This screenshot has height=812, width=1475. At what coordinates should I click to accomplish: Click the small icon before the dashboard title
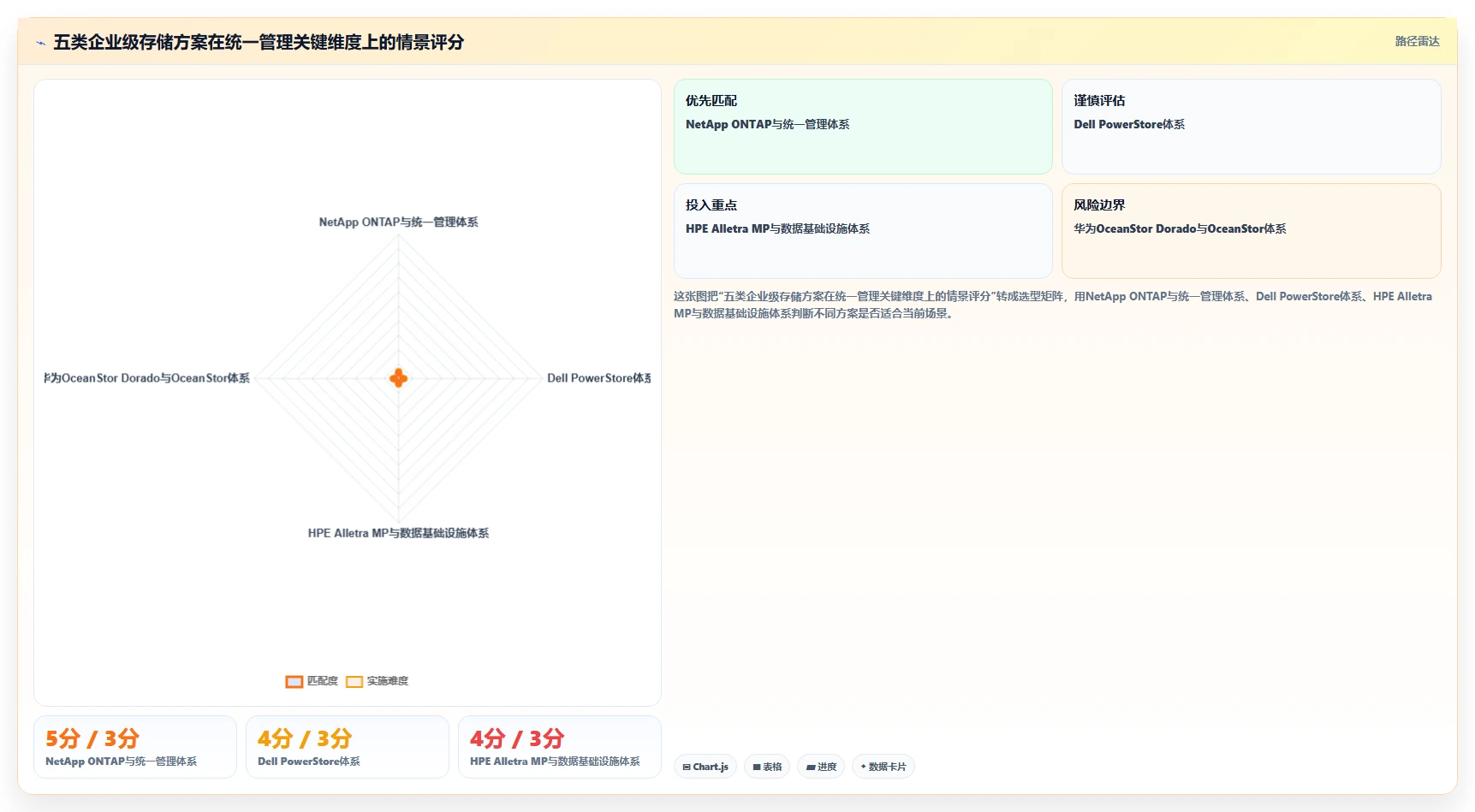pyautogui.click(x=40, y=42)
